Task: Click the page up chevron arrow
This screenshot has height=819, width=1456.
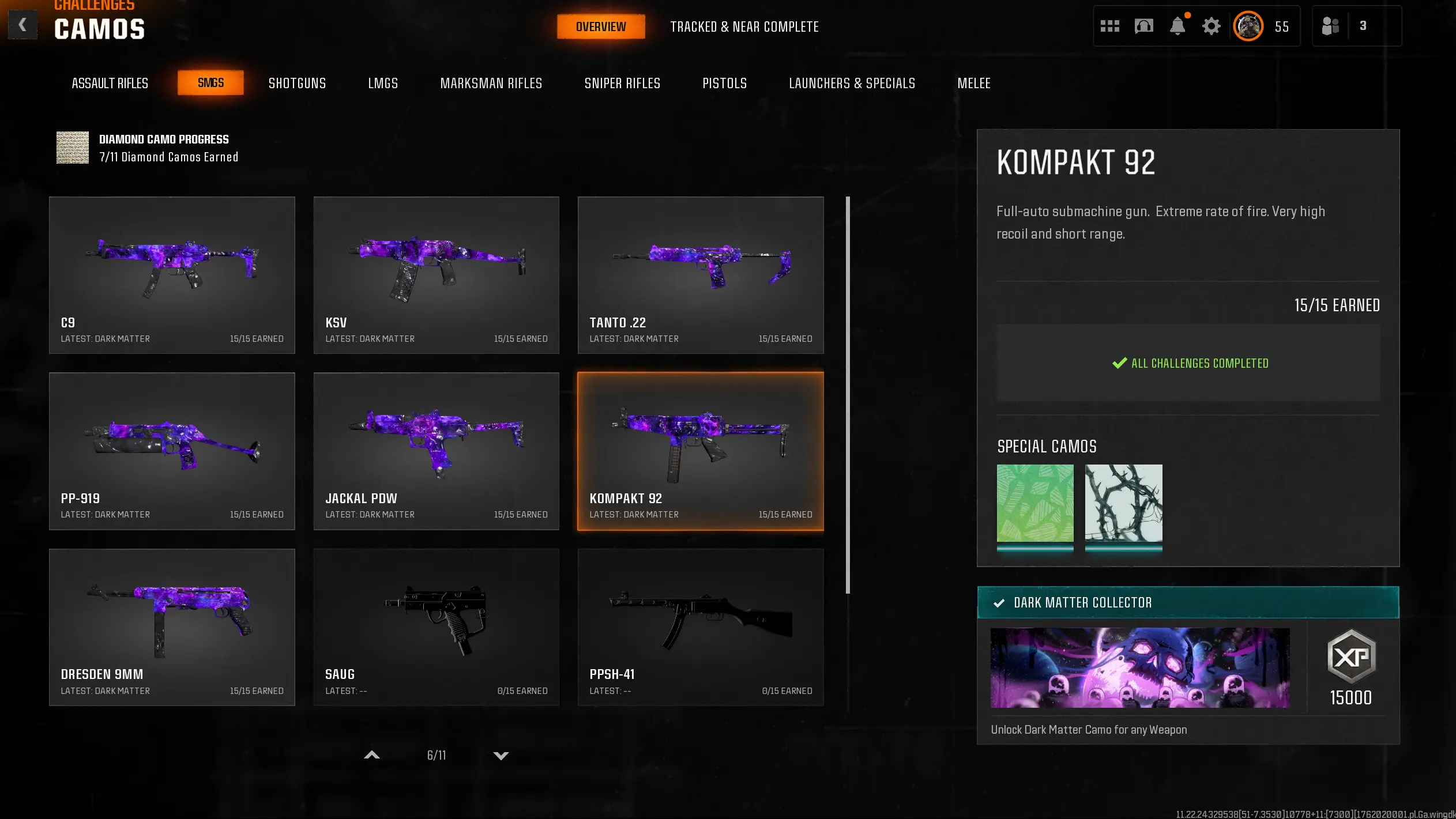Action: [372, 755]
